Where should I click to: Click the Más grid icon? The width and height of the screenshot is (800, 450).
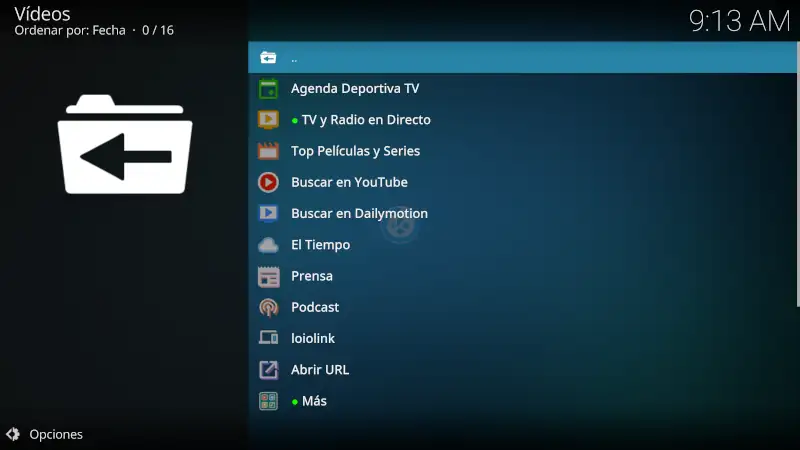268,401
